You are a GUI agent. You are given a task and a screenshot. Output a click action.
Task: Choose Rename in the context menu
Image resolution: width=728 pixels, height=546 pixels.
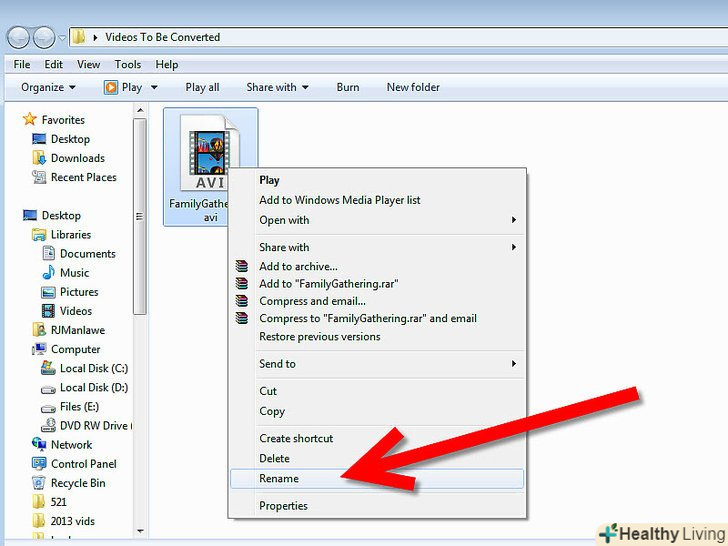(x=377, y=479)
